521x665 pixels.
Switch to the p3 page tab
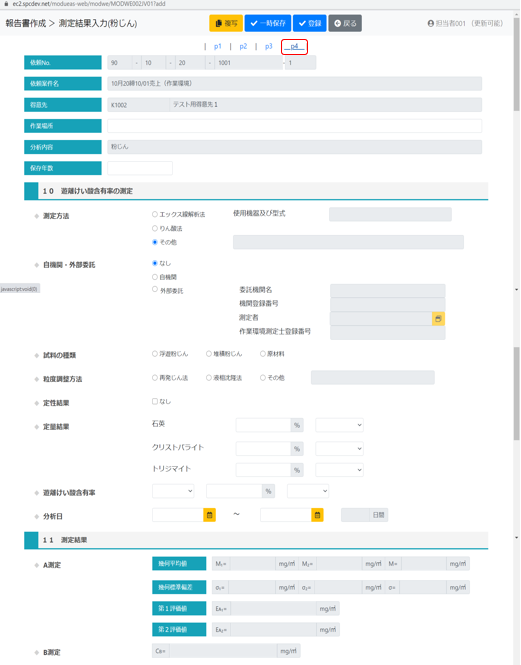269,46
